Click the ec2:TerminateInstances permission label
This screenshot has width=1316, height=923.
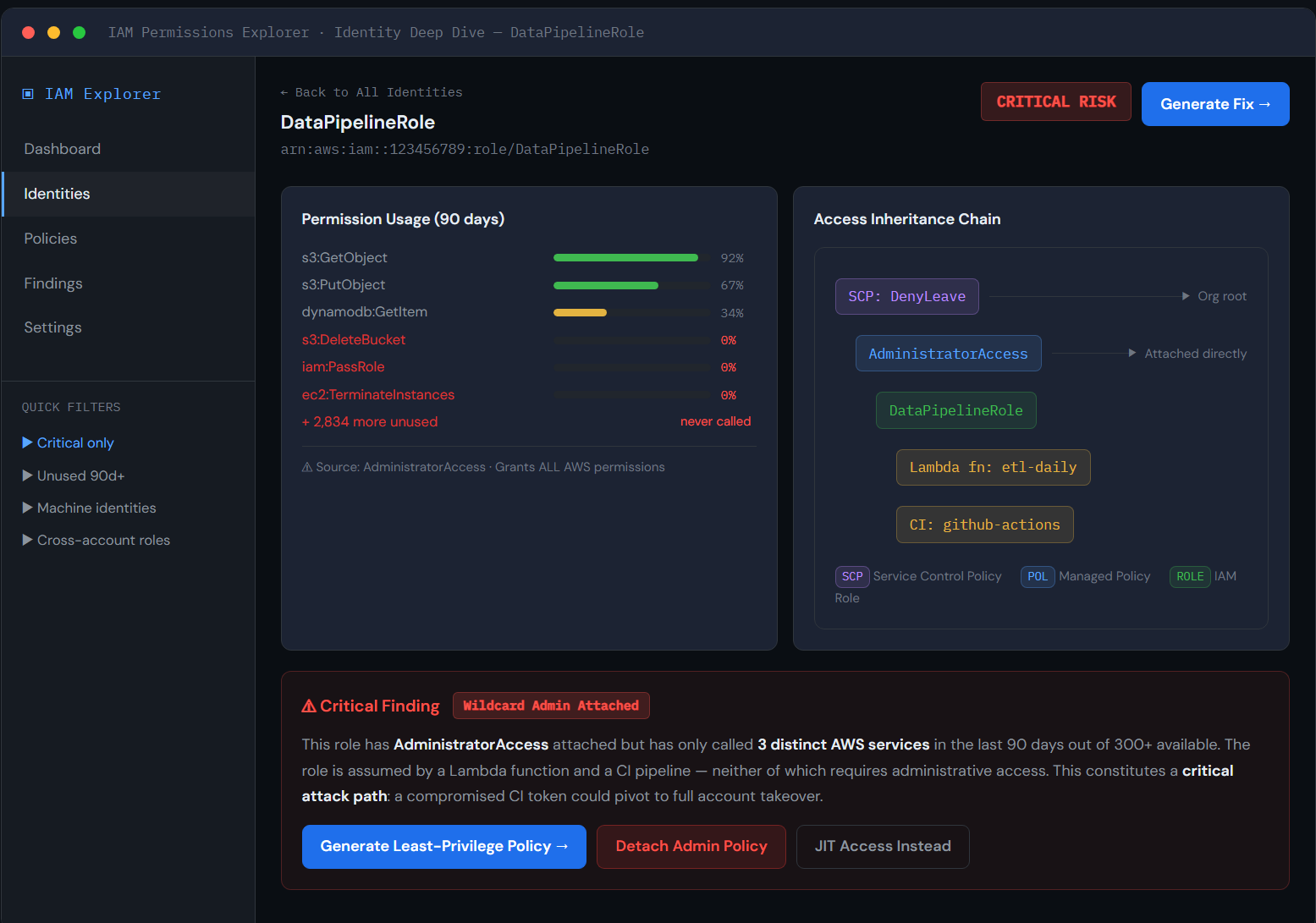(x=378, y=394)
